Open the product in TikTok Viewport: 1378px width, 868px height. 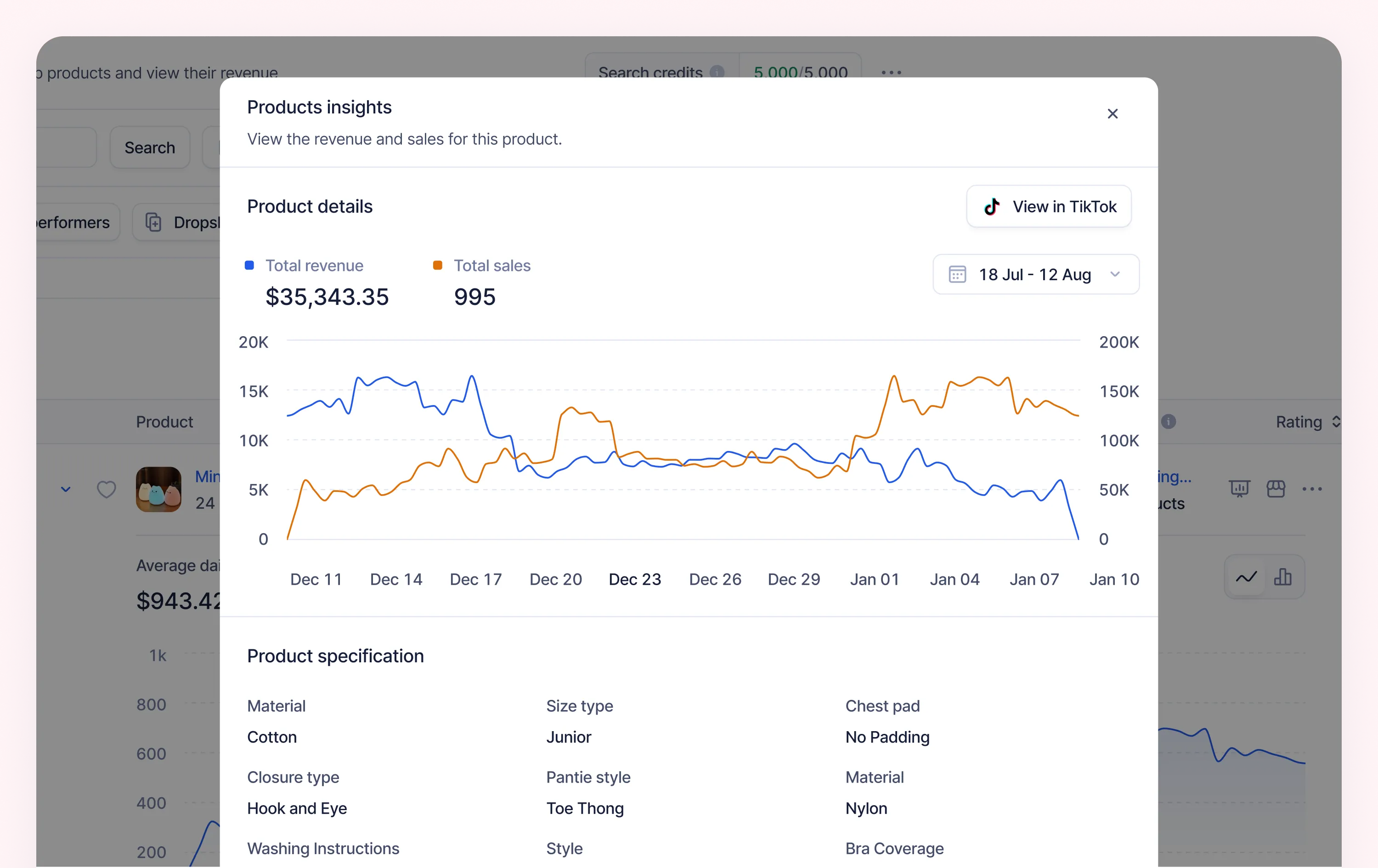point(1048,207)
